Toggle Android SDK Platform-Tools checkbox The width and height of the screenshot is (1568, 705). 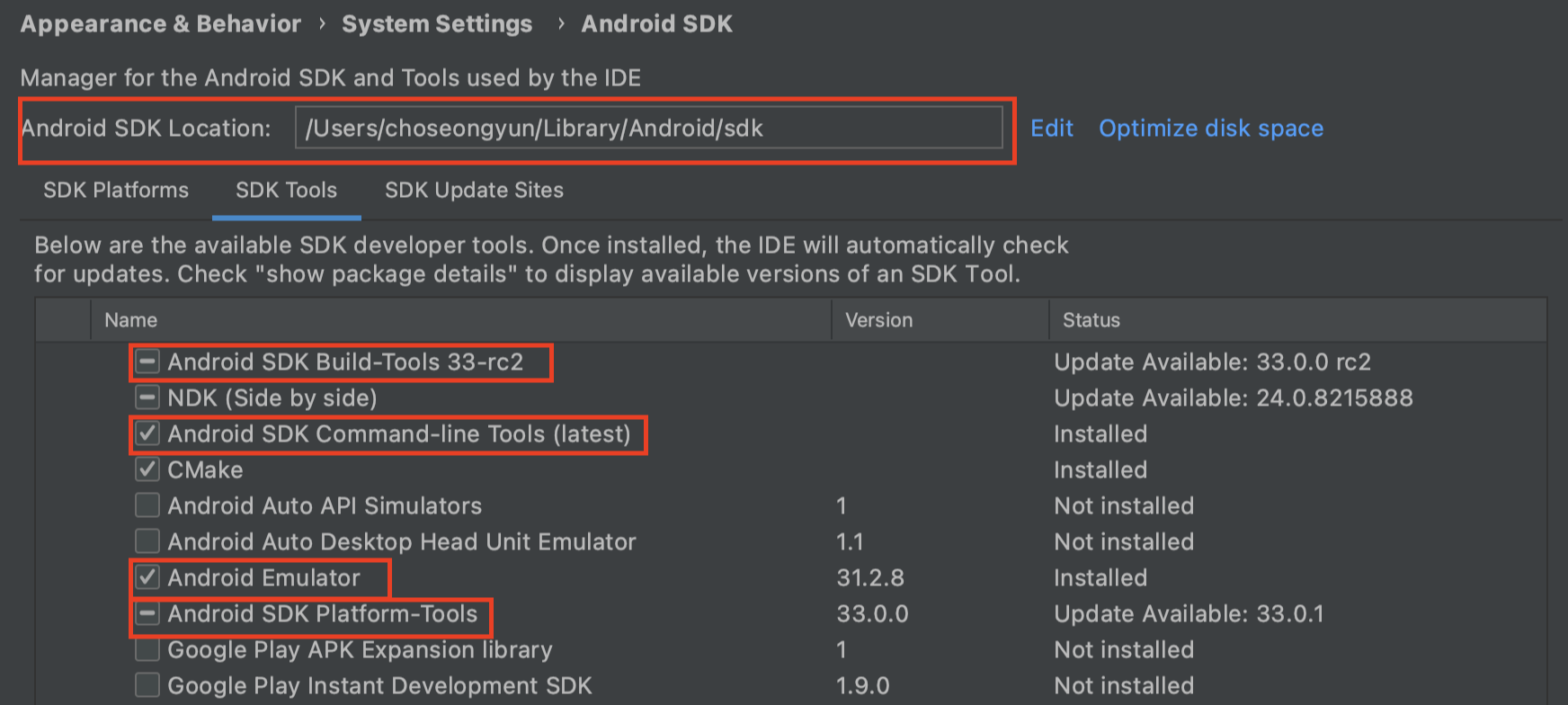(147, 613)
